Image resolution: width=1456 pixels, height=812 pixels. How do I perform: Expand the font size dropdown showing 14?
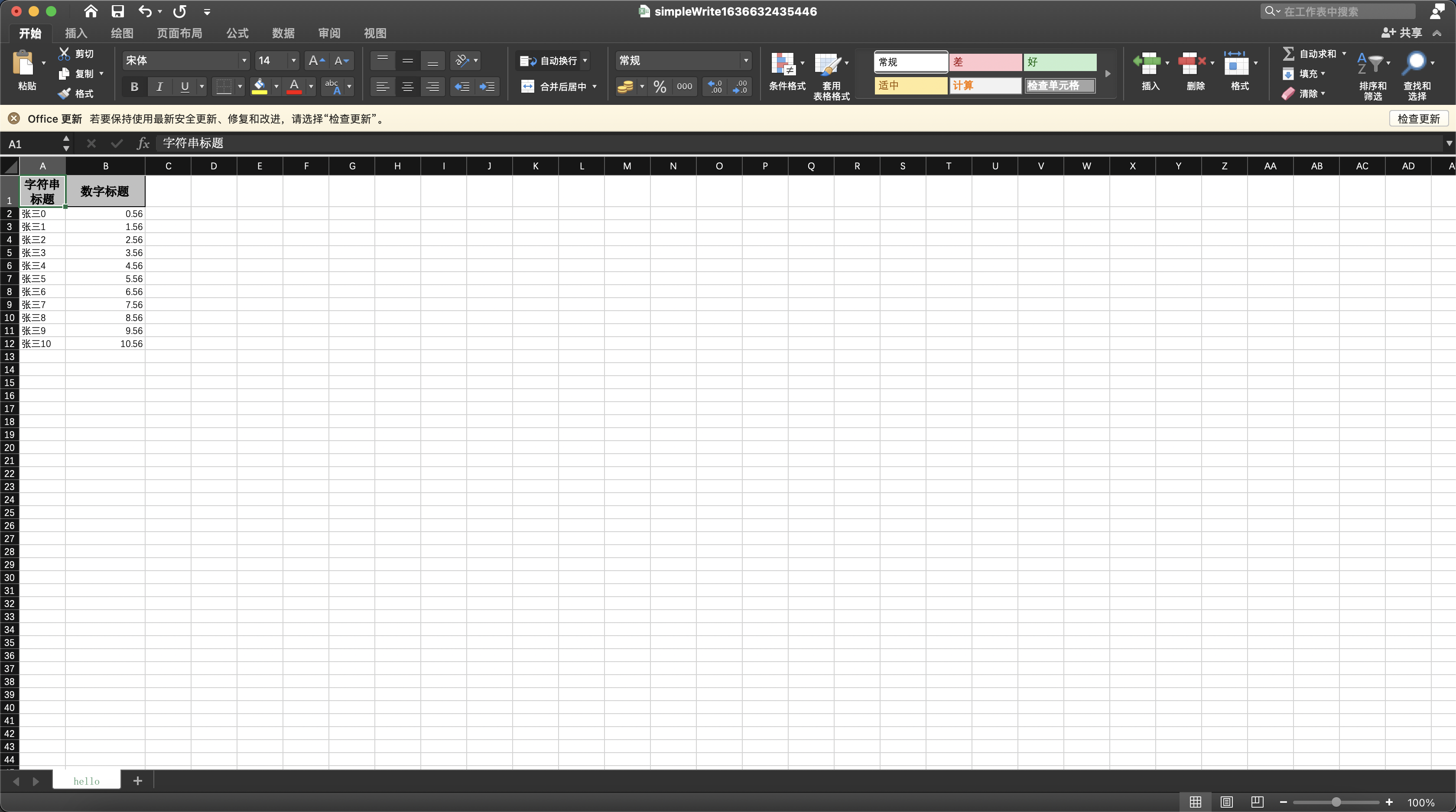click(293, 61)
